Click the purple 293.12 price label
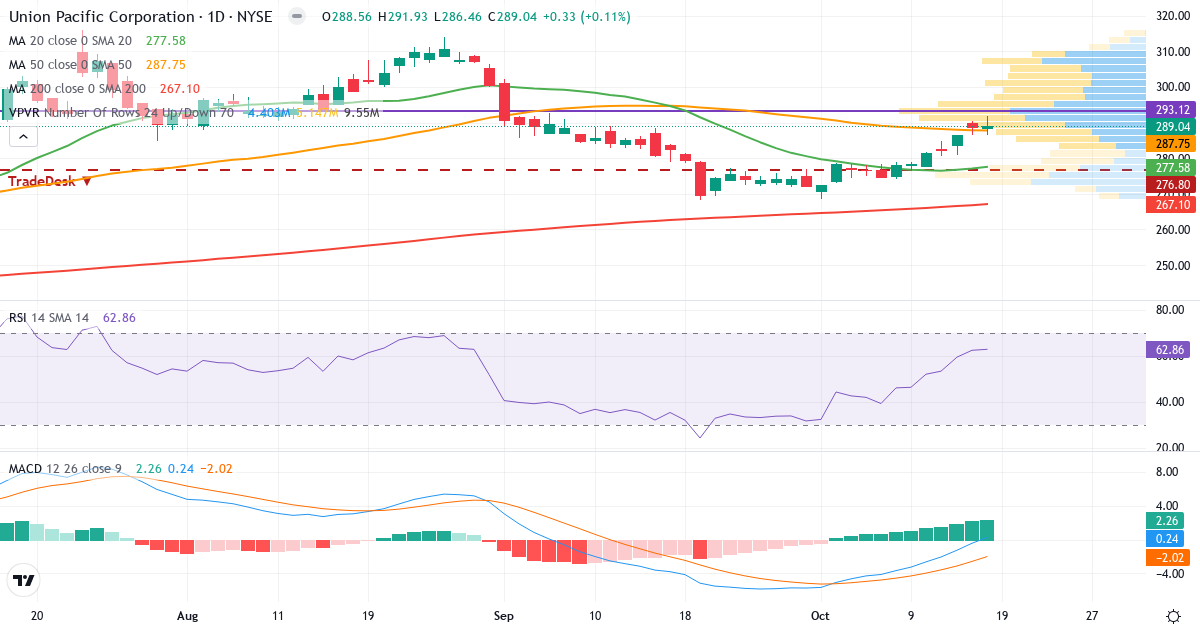1200x630 pixels. (x=1172, y=110)
